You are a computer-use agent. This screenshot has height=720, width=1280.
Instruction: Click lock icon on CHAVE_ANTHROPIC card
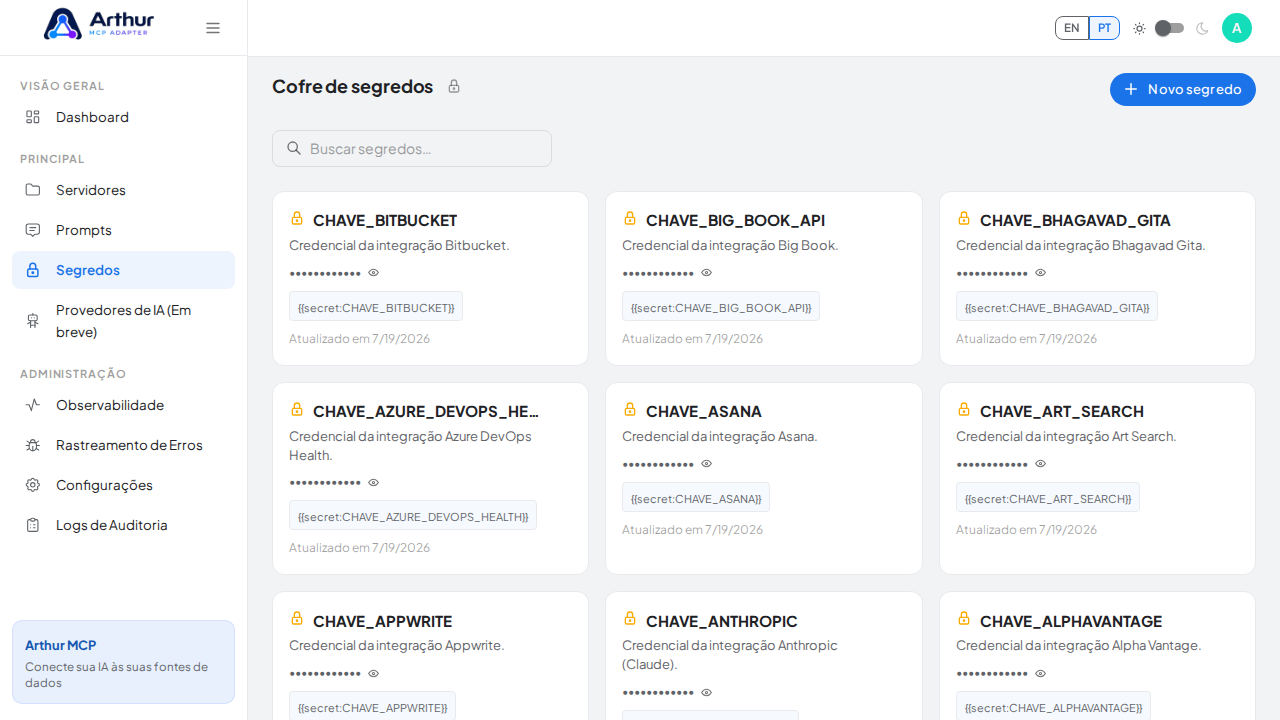tap(630, 618)
